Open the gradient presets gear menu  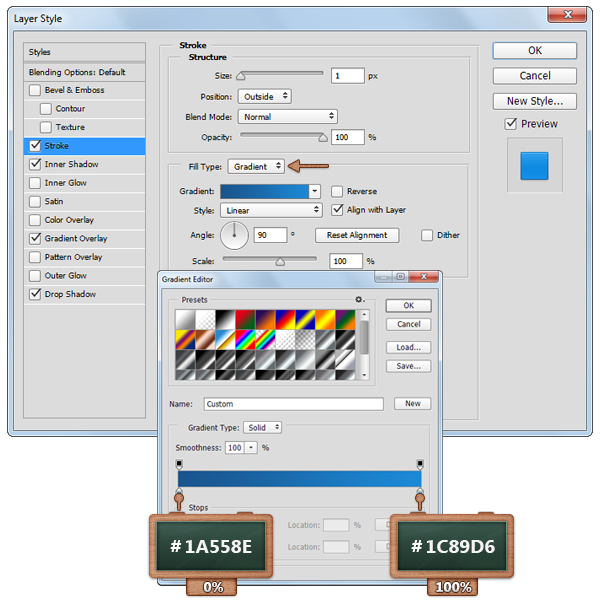coord(359,299)
